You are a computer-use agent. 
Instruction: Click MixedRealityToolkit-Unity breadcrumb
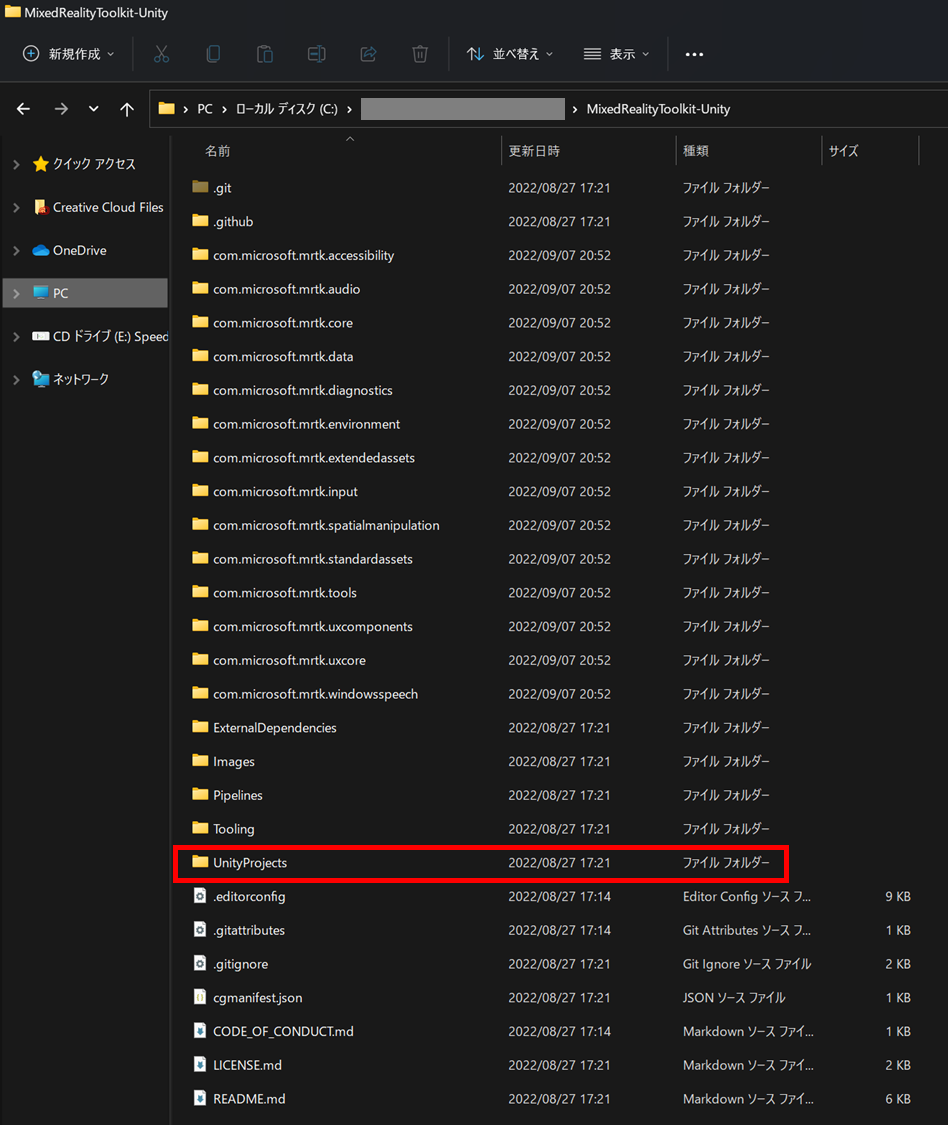pos(658,109)
